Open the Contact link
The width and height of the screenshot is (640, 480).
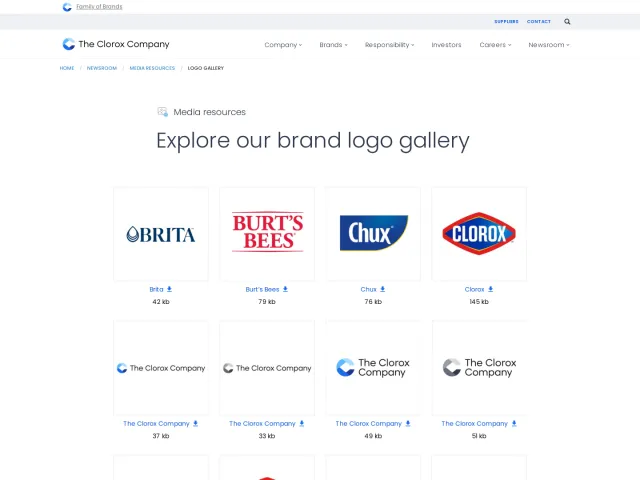click(539, 22)
